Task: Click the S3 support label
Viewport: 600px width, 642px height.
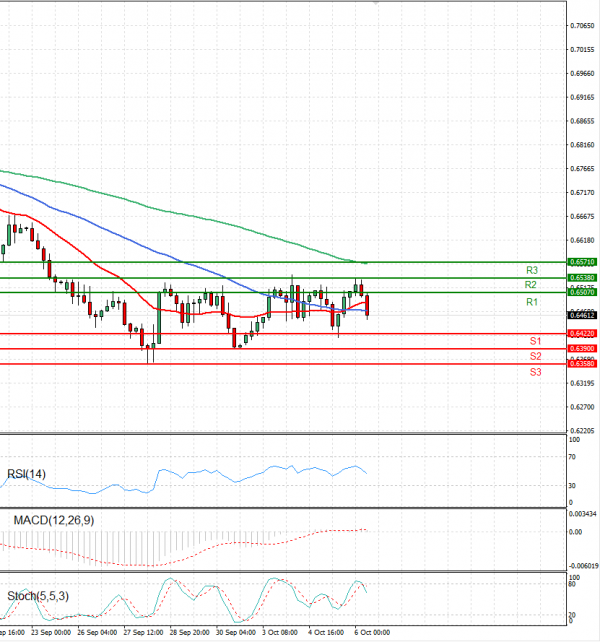Action: click(x=535, y=372)
